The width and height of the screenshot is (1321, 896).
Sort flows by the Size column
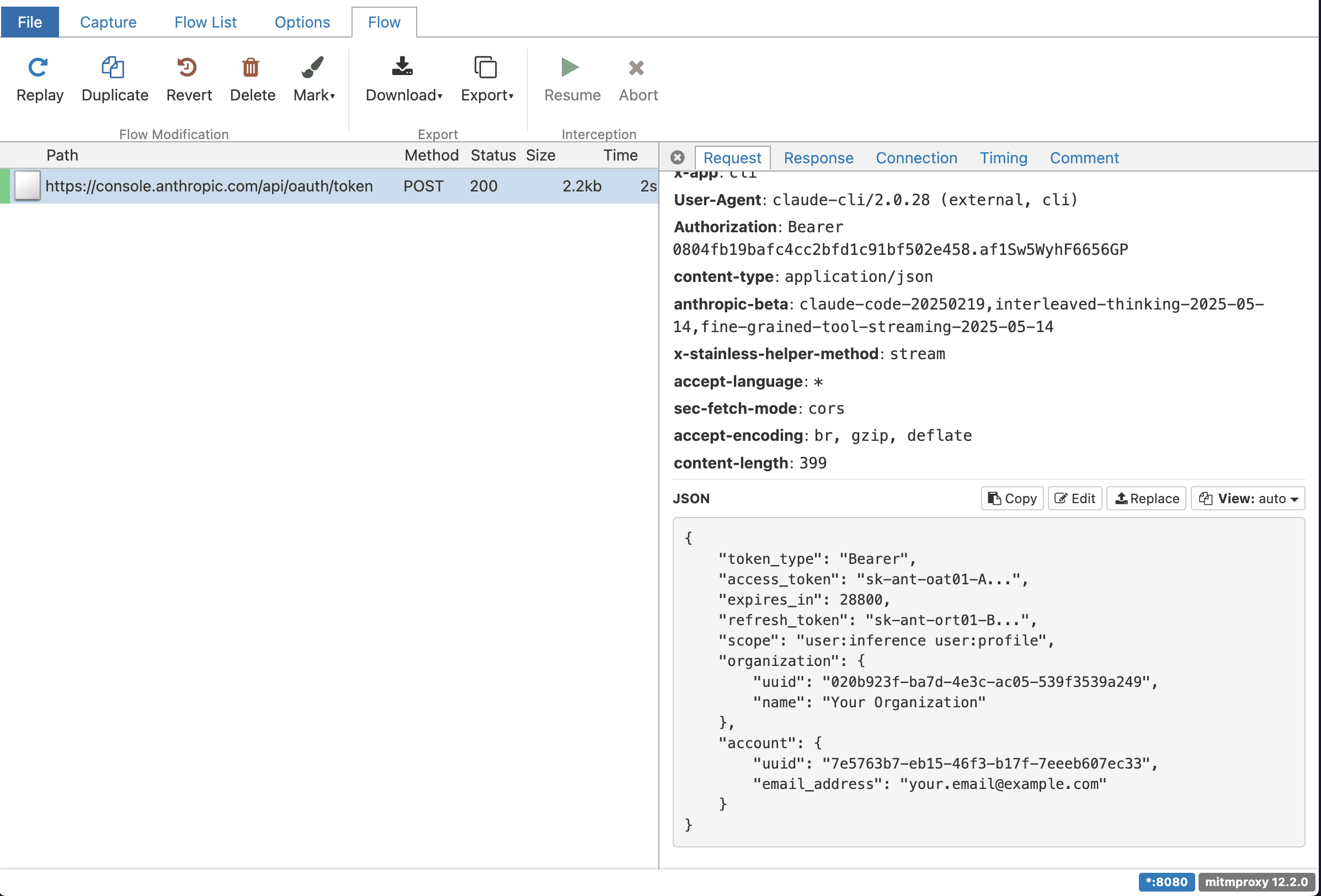(540, 155)
